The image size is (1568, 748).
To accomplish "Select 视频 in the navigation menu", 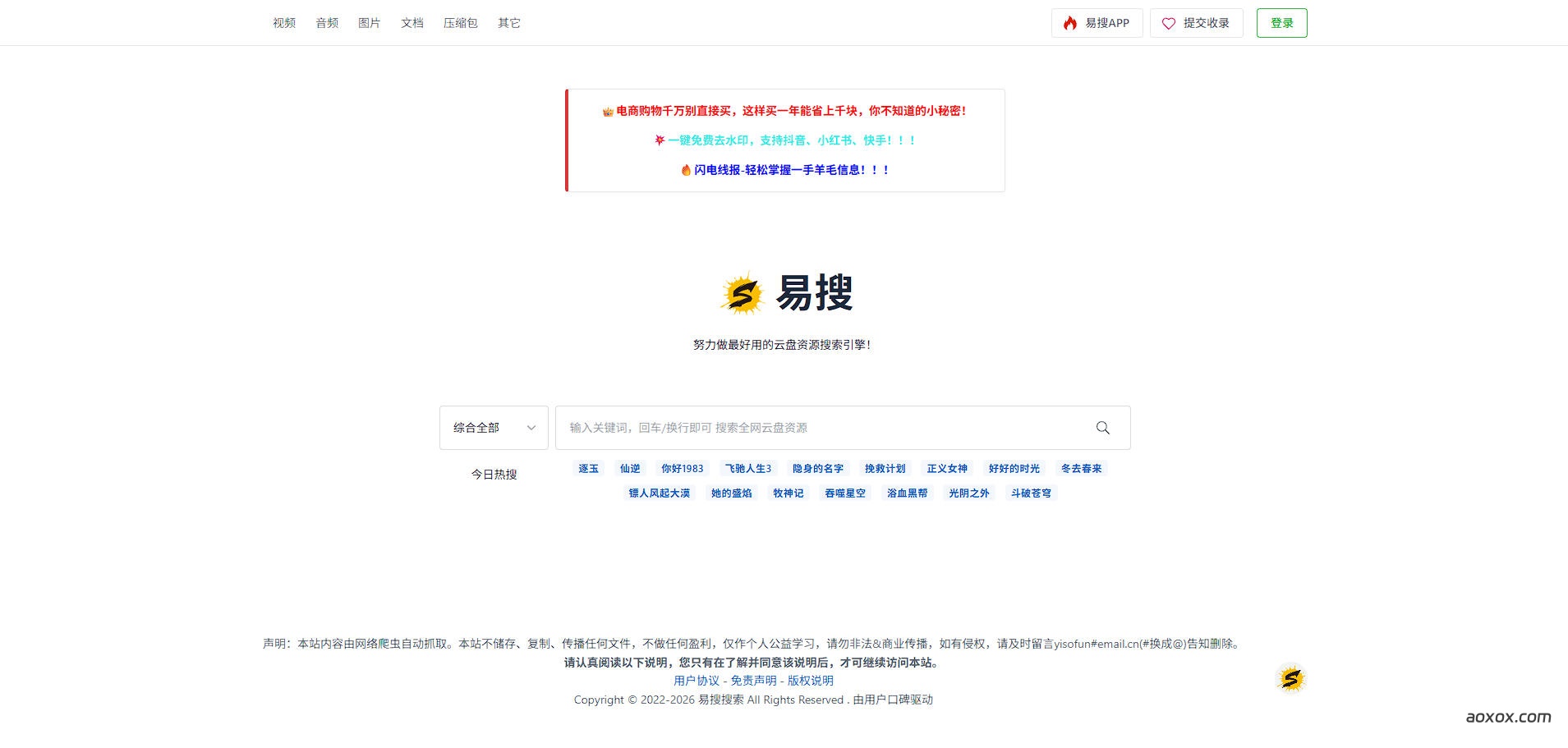I will point(284,22).
